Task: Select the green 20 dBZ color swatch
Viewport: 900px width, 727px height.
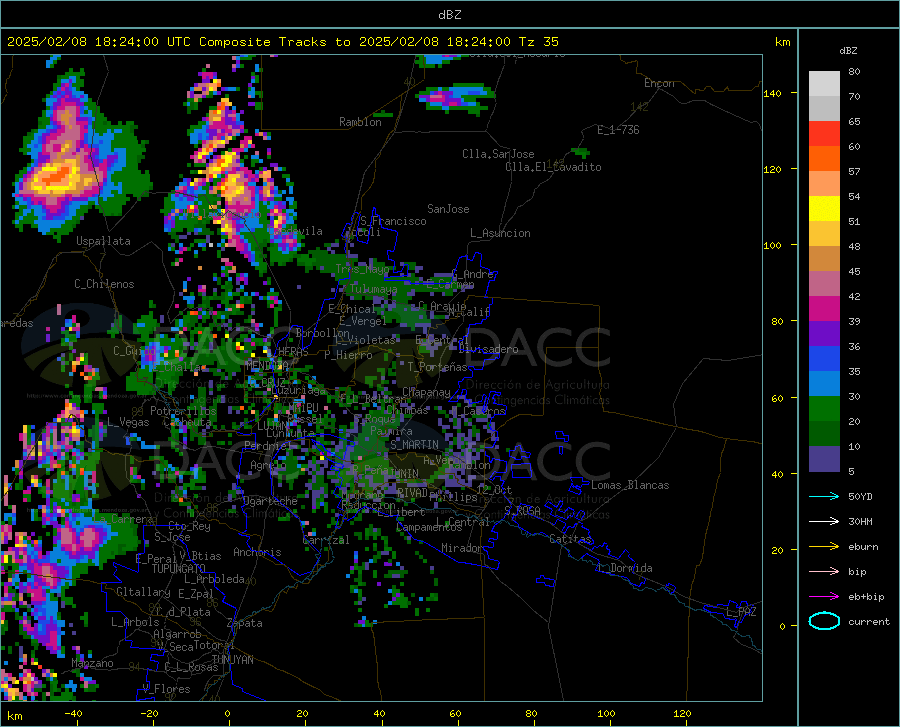Action: pos(824,409)
